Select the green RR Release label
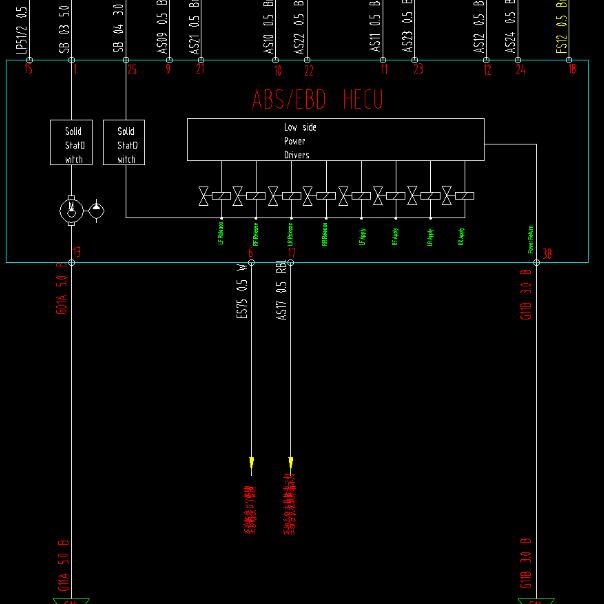Image resolution: width=604 pixels, height=604 pixels. (325, 234)
